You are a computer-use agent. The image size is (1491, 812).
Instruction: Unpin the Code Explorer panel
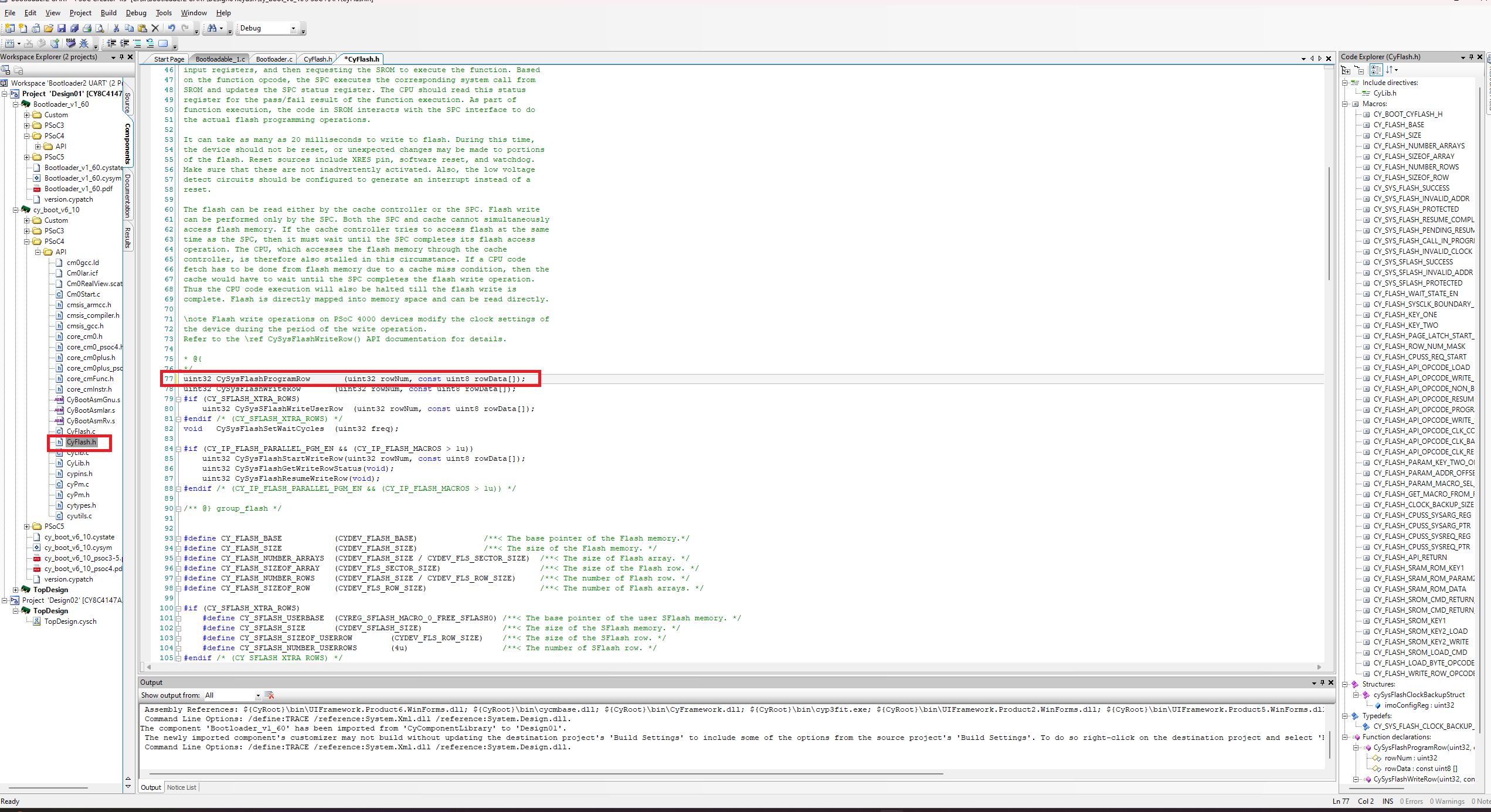pos(1470,56)
